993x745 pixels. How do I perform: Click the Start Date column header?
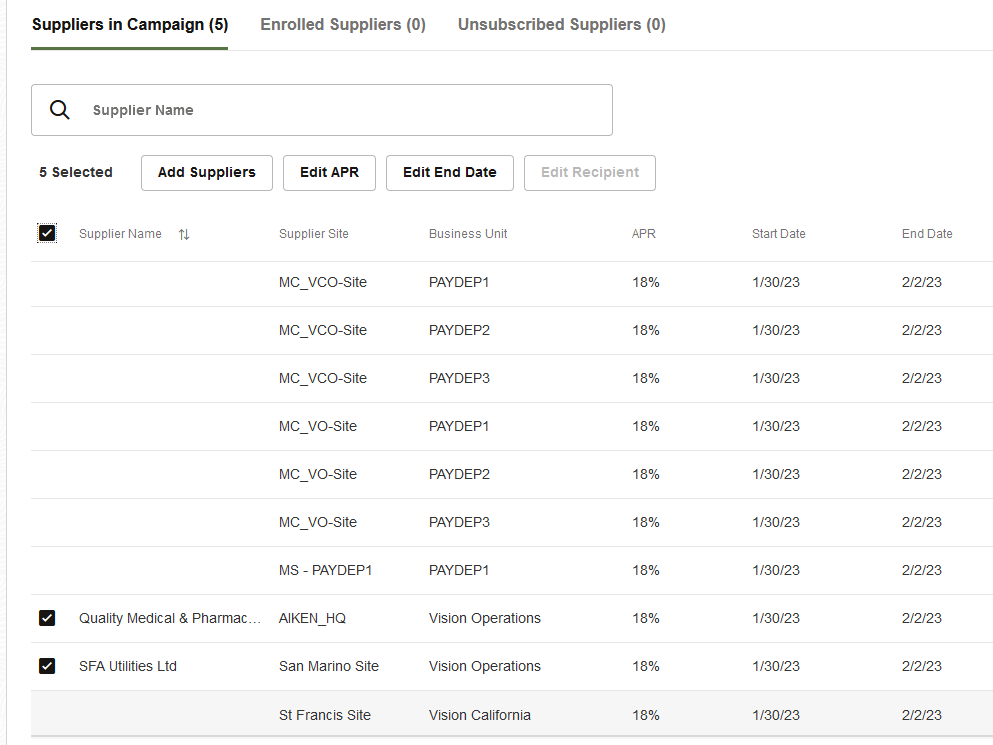coord(778,234)
